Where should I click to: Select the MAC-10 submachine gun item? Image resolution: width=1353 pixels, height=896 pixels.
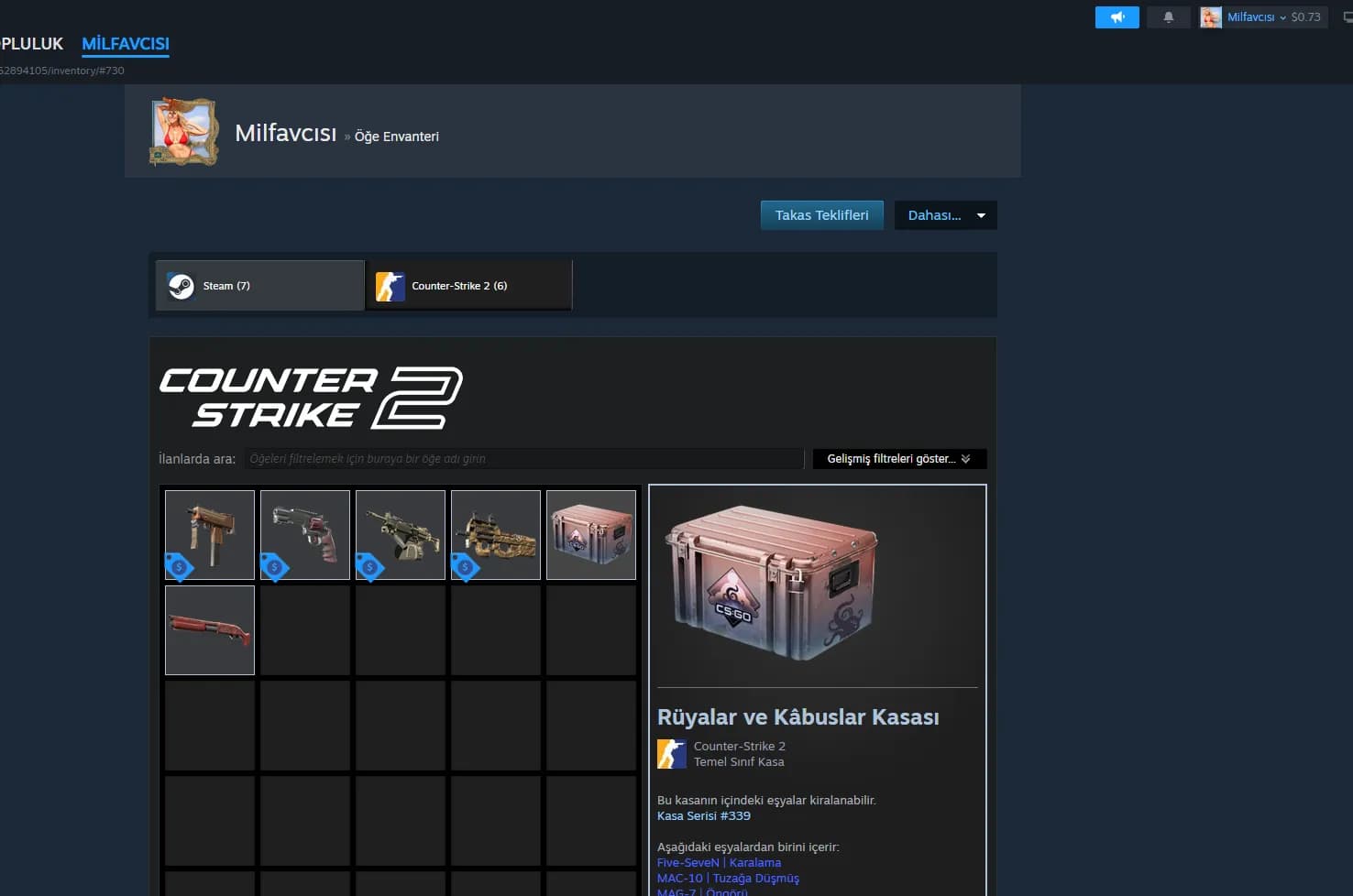[210, 535]
